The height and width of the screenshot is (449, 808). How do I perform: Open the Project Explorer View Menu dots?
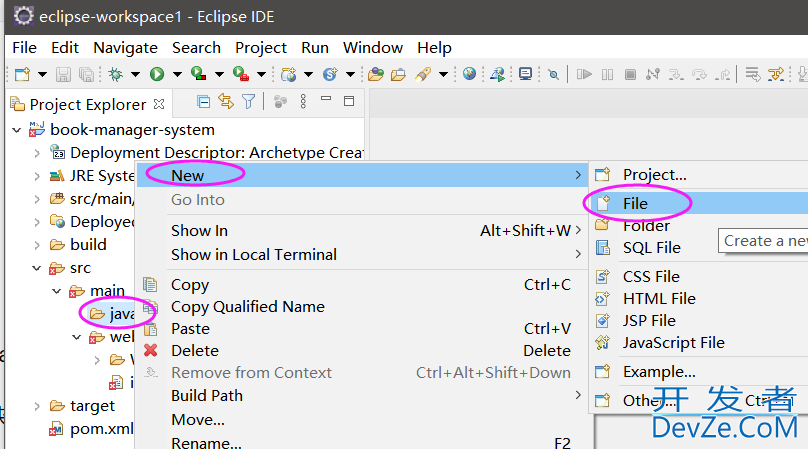point(304,102)
